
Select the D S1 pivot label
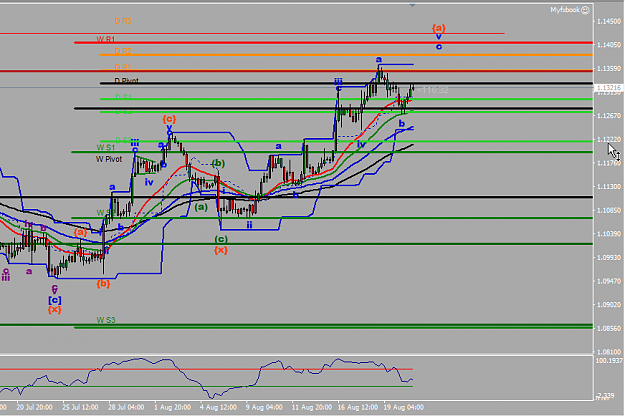point(123,97)
